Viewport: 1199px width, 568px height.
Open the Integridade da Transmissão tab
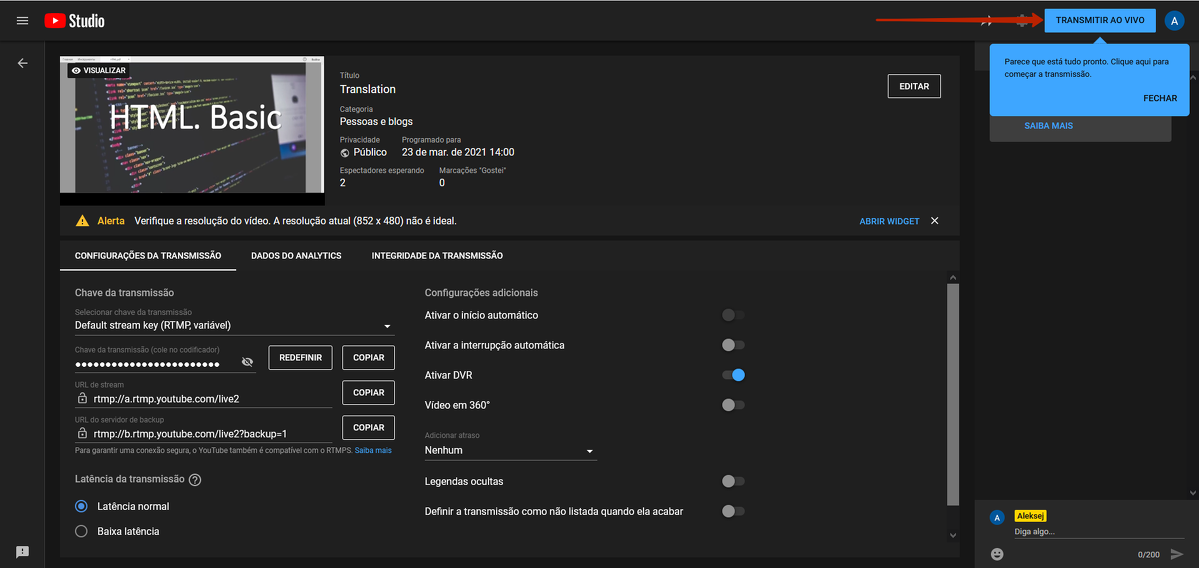(437, 256)
